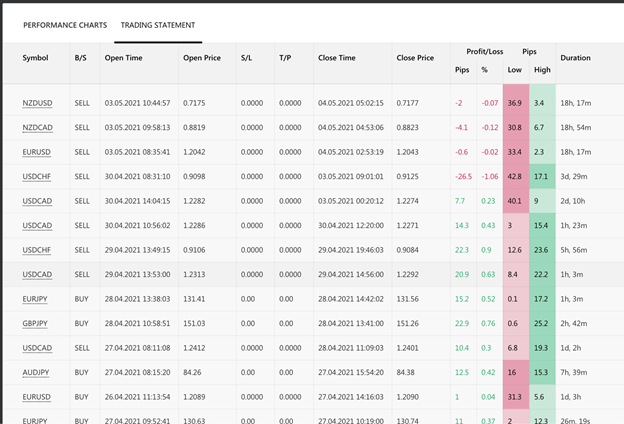Viewport: 624px width, 424px height.
Task: Click the S/L column header
Action: (247, 58)
